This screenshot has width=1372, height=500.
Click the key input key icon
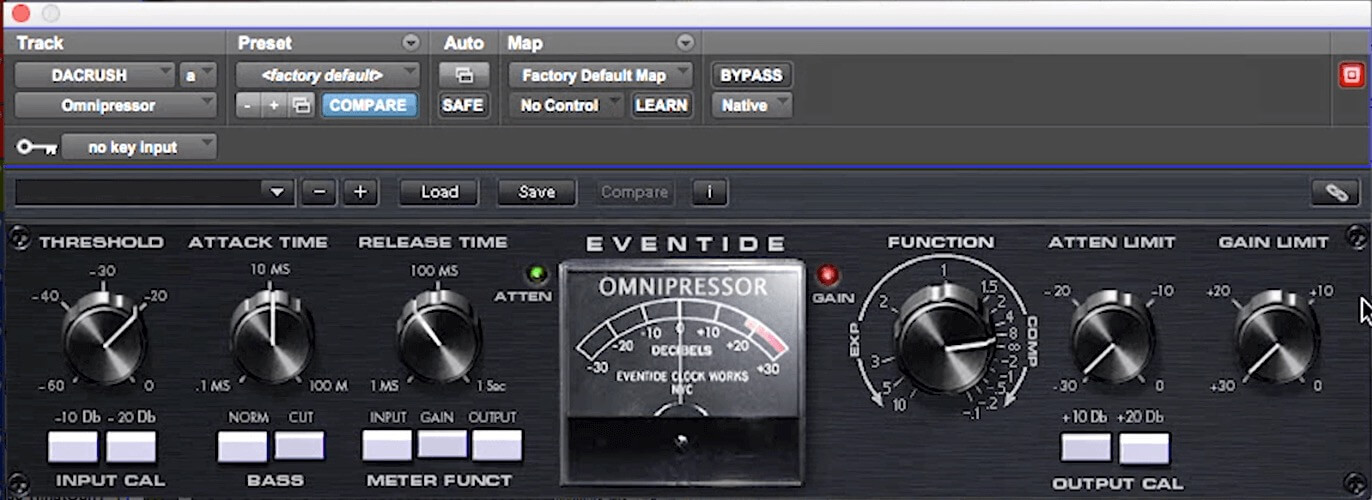click(37, 147)
